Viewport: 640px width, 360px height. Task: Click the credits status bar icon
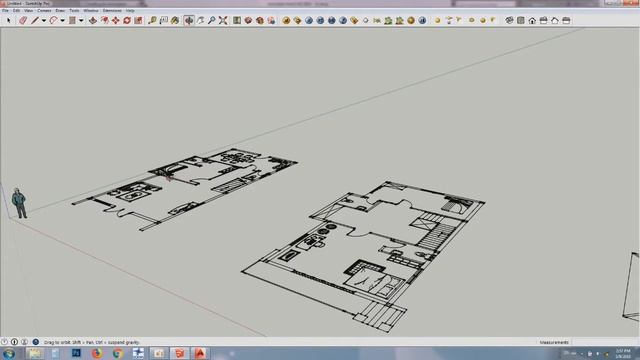coord(14,342)
